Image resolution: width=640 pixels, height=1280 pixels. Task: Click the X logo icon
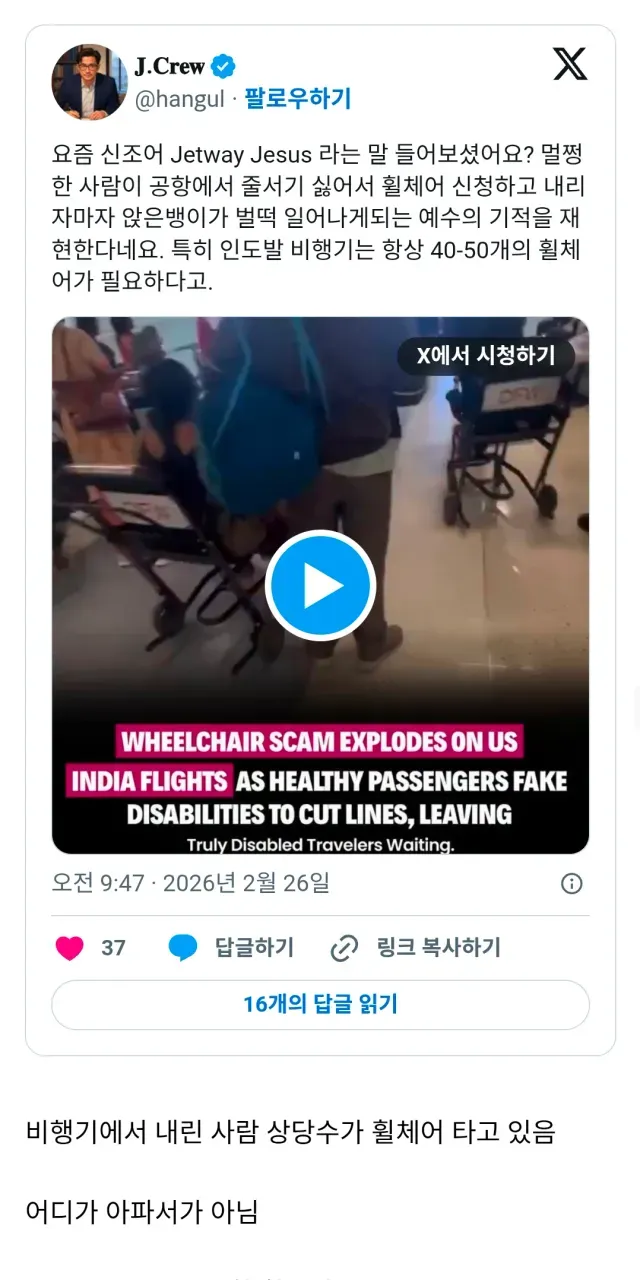tap(570, 63)
